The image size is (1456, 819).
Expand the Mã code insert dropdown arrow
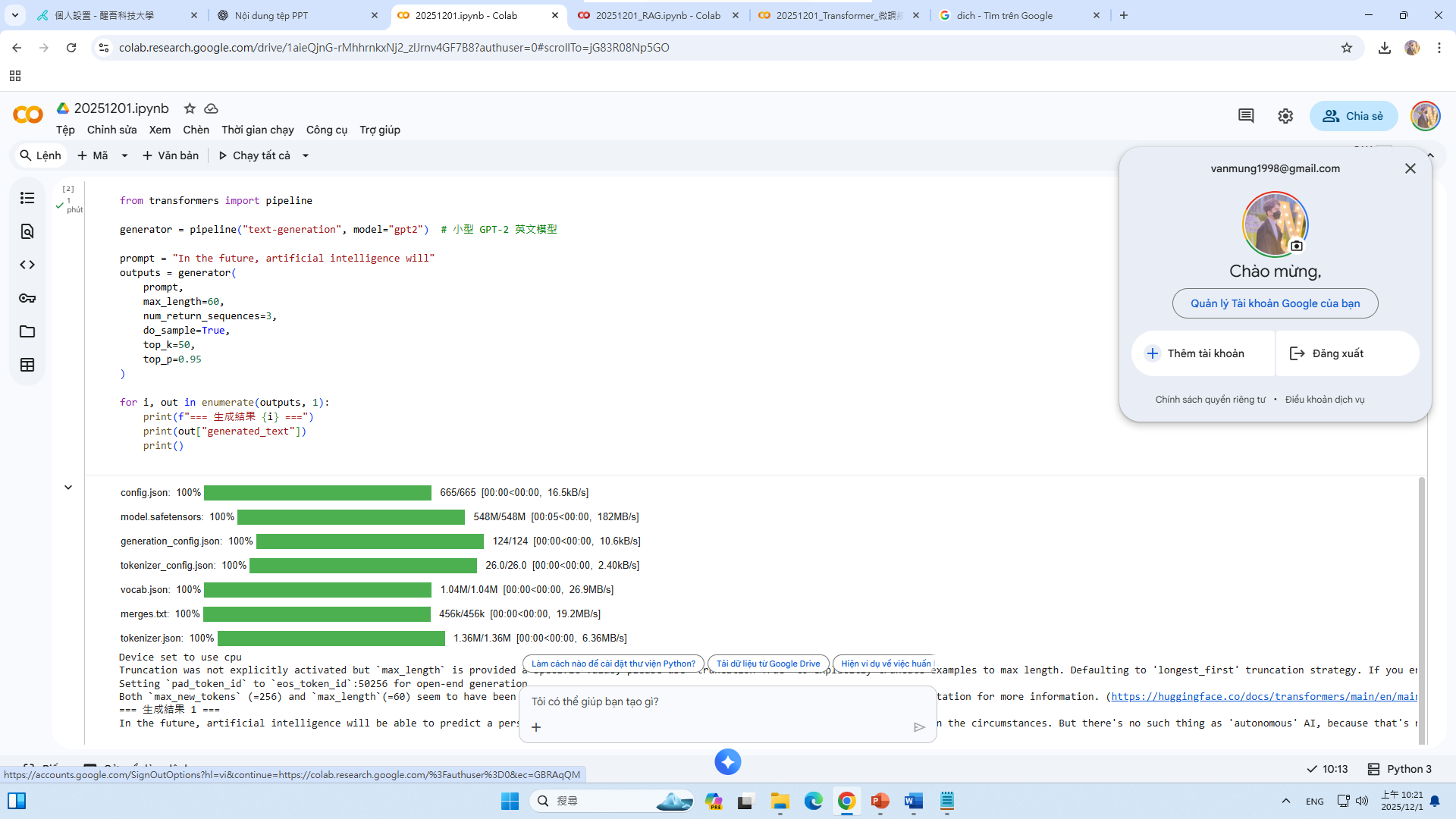click(x=125, y=155)
